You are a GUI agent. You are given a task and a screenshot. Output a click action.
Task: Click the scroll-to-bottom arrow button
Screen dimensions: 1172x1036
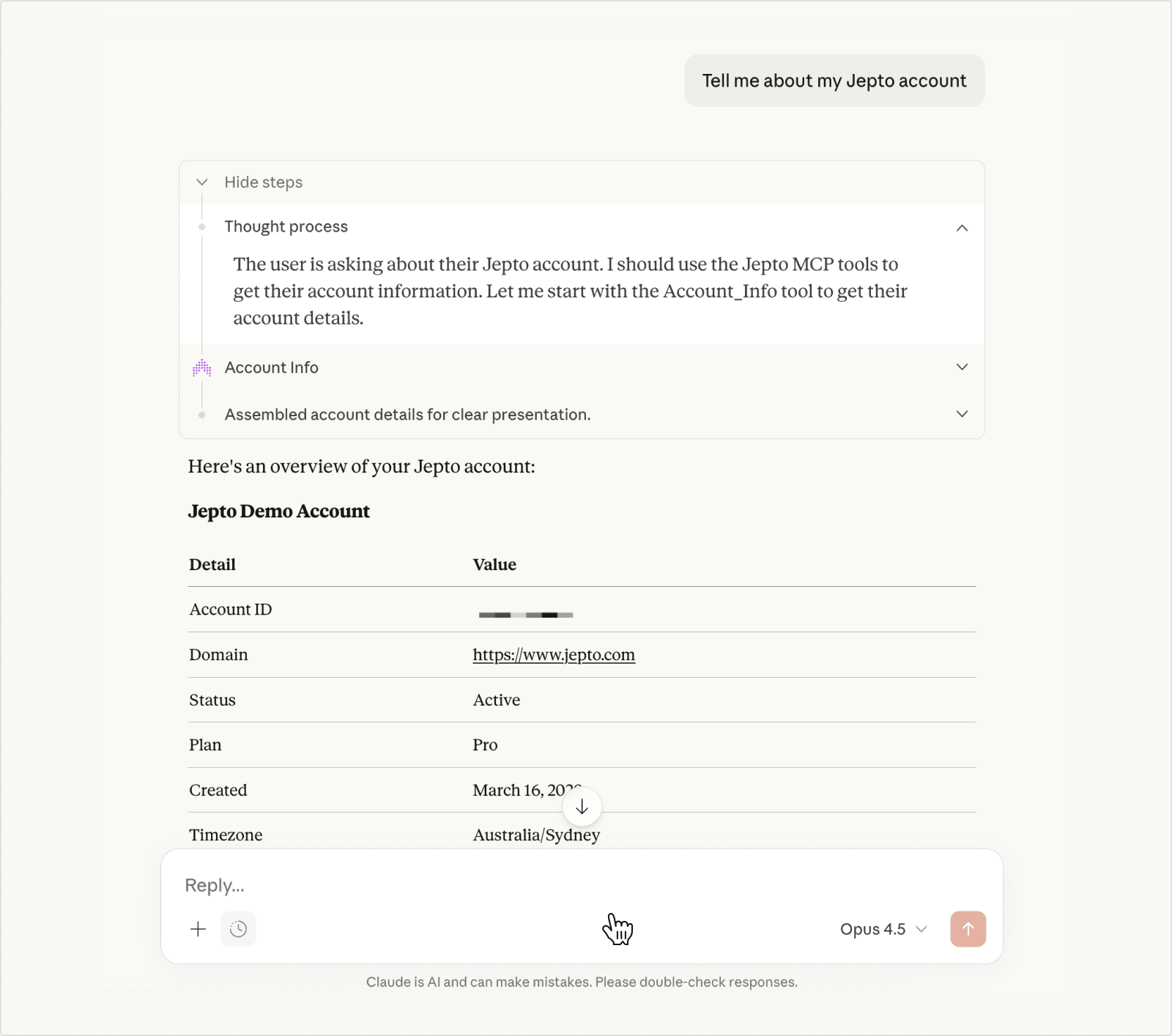(582, 807)
